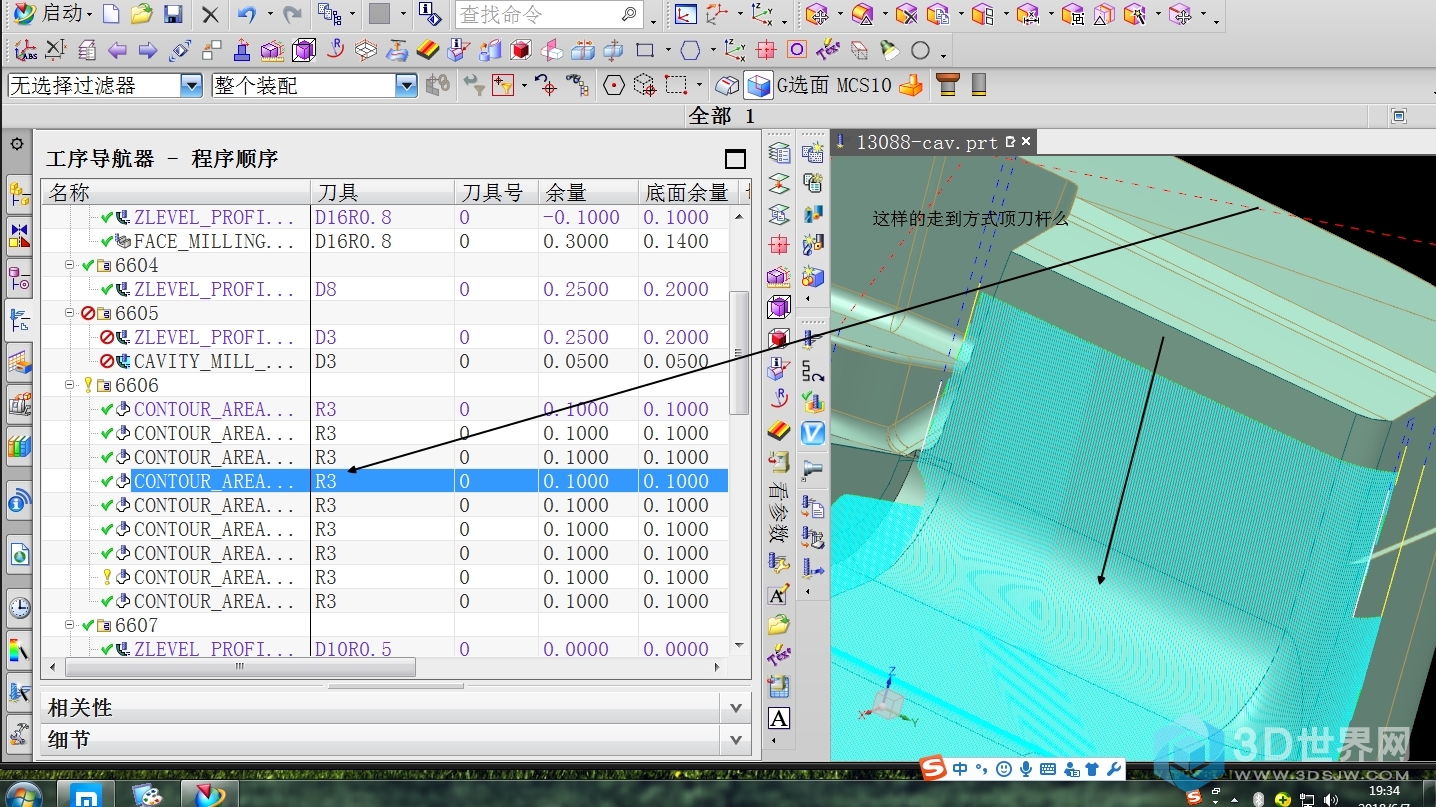
Task: Click the brown T-shaped tool holder icon
Action: point(948,85)
